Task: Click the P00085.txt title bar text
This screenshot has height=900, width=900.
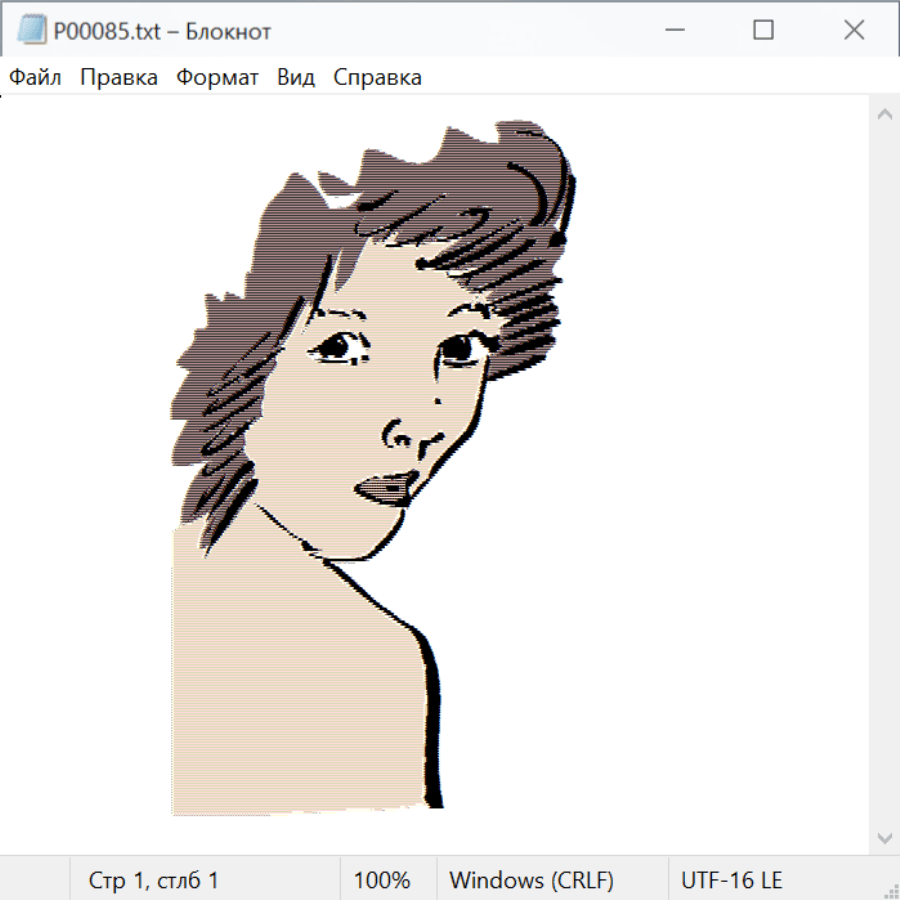Action: 162,31
